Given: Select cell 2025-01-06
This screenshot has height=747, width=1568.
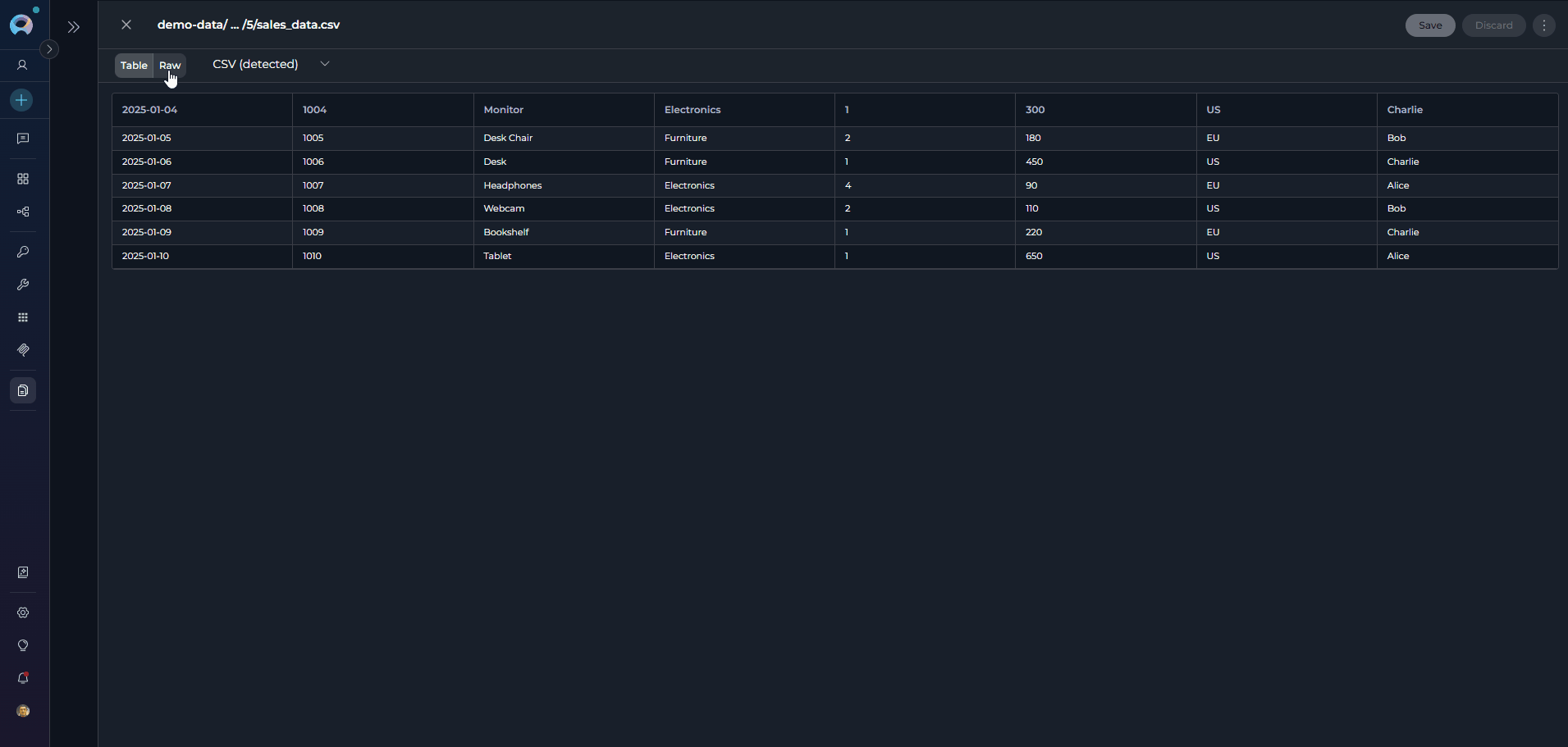Looking at the screenshot, I should pos(202,162).
